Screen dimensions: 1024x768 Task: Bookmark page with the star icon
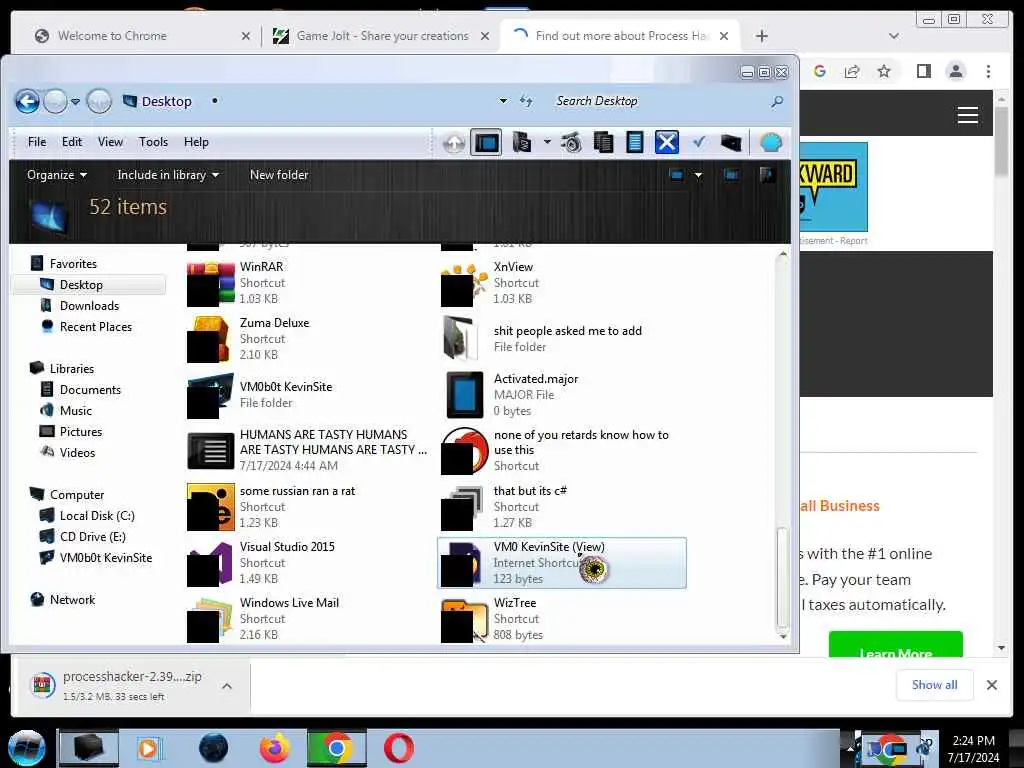click(884, 71)
